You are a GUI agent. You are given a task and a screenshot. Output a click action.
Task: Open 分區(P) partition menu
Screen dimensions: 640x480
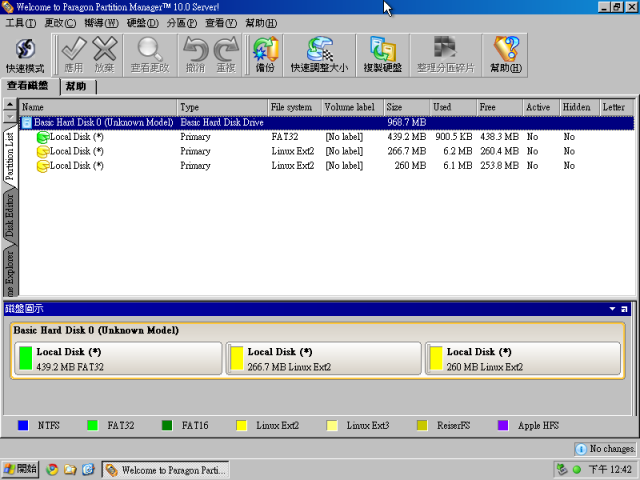pyautogui.click(x=182, y=23)
